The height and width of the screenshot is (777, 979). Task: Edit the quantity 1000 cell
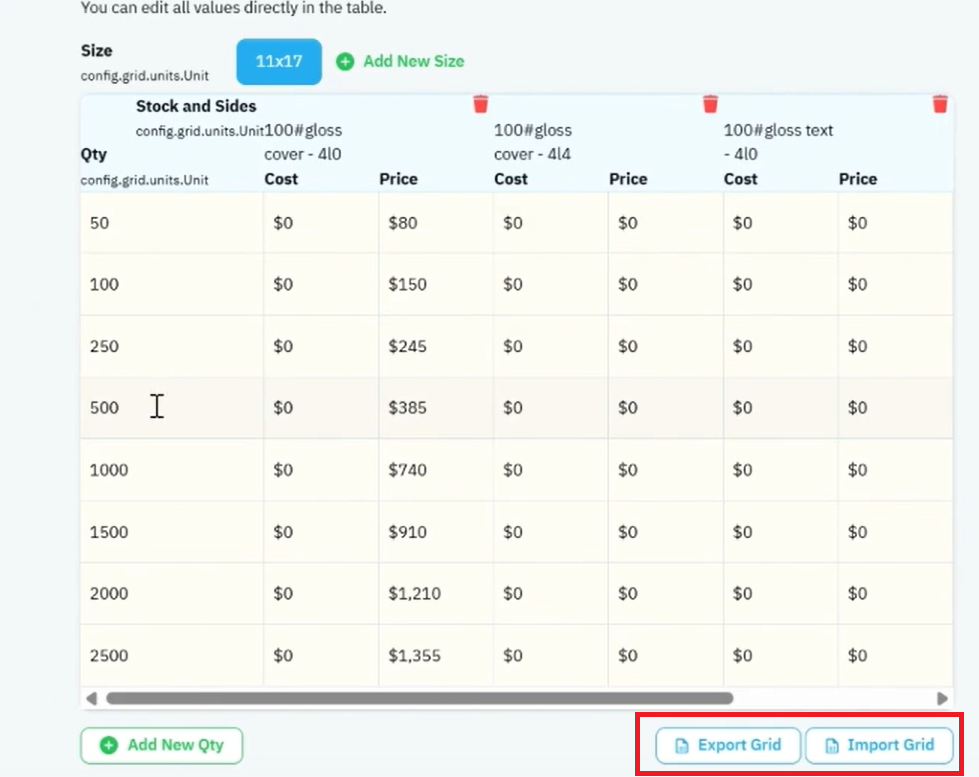pos(172,470)
